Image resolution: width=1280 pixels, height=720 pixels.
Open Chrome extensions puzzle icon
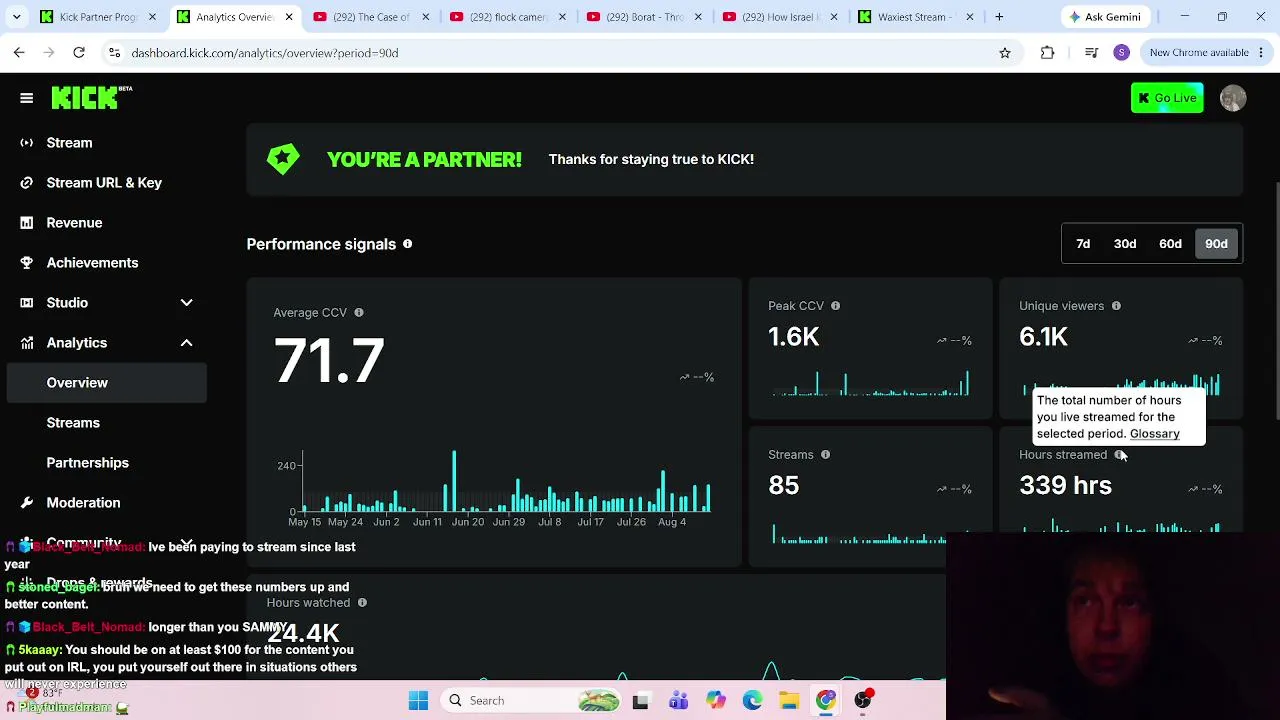point(1048,53)
